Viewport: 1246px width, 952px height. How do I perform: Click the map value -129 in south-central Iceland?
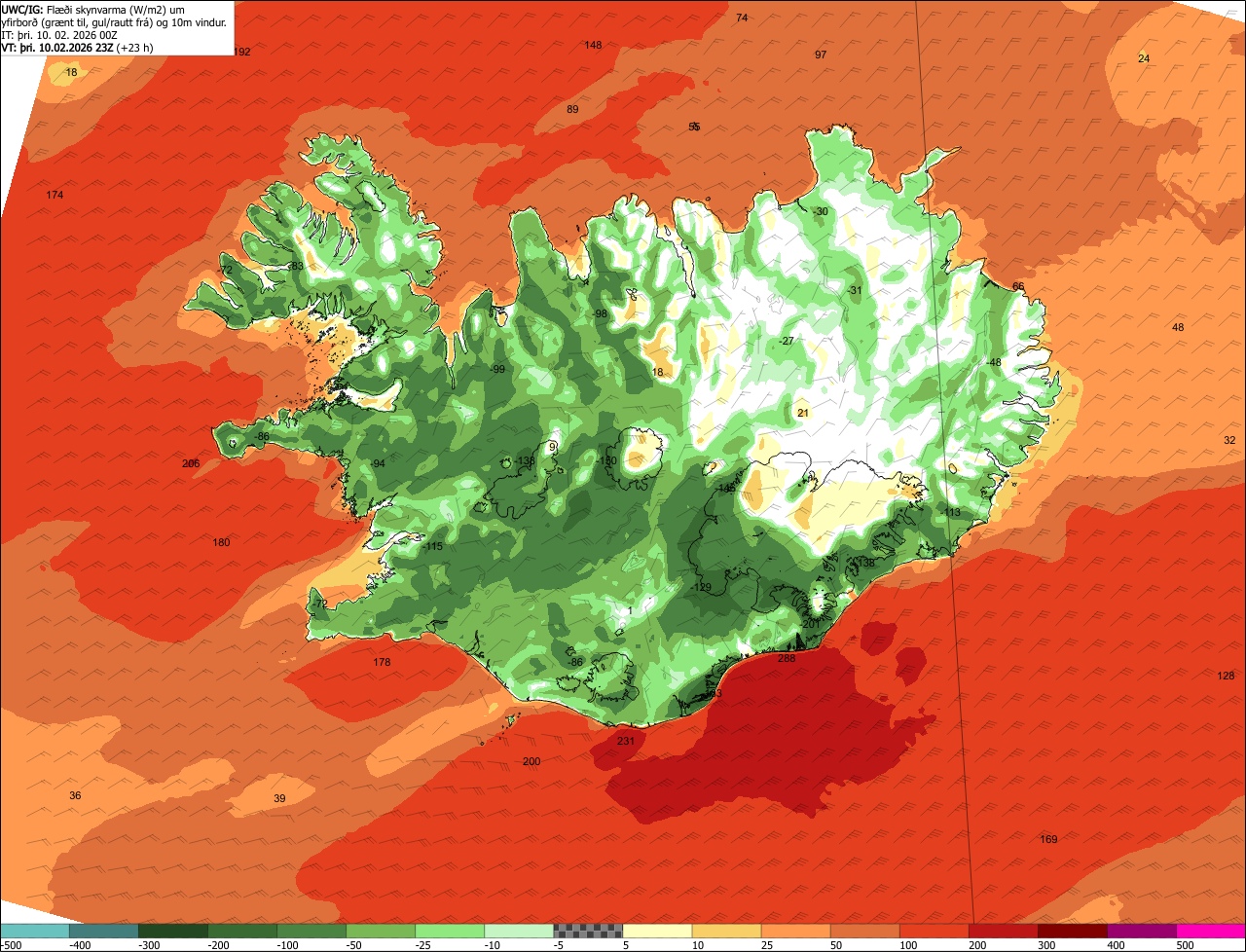pyautogui.click(x=702, y=587)
